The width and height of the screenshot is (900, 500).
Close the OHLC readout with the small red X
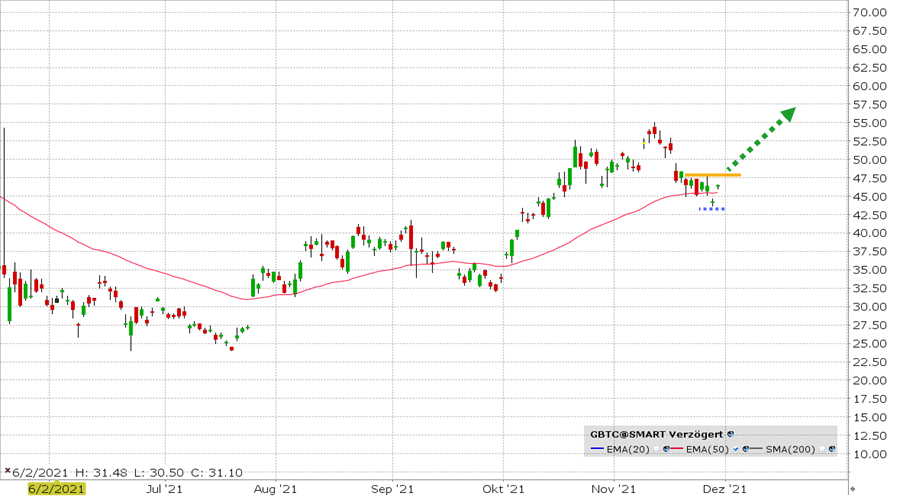pos(7,471)
